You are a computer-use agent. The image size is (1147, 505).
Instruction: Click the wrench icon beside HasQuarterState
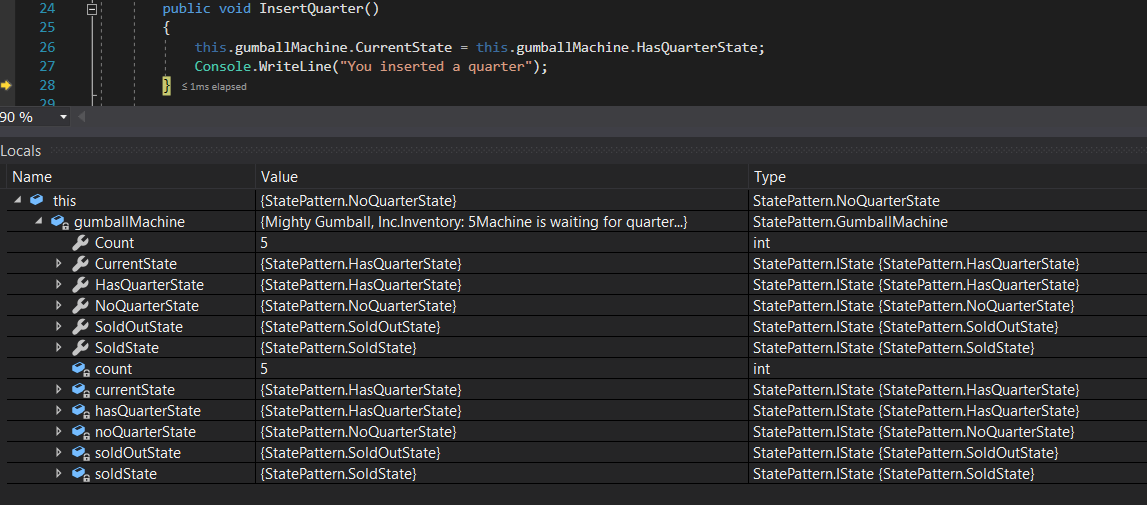click(80, 285)
